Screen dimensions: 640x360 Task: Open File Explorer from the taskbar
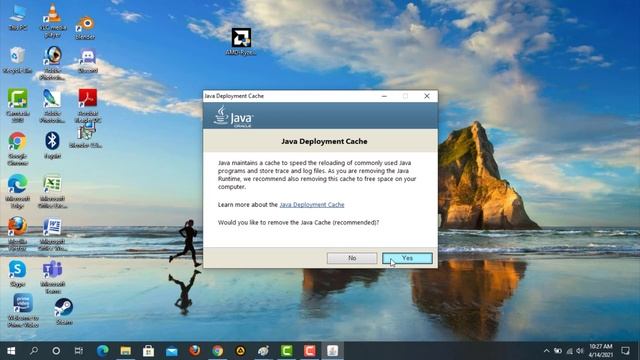(125, 351)
